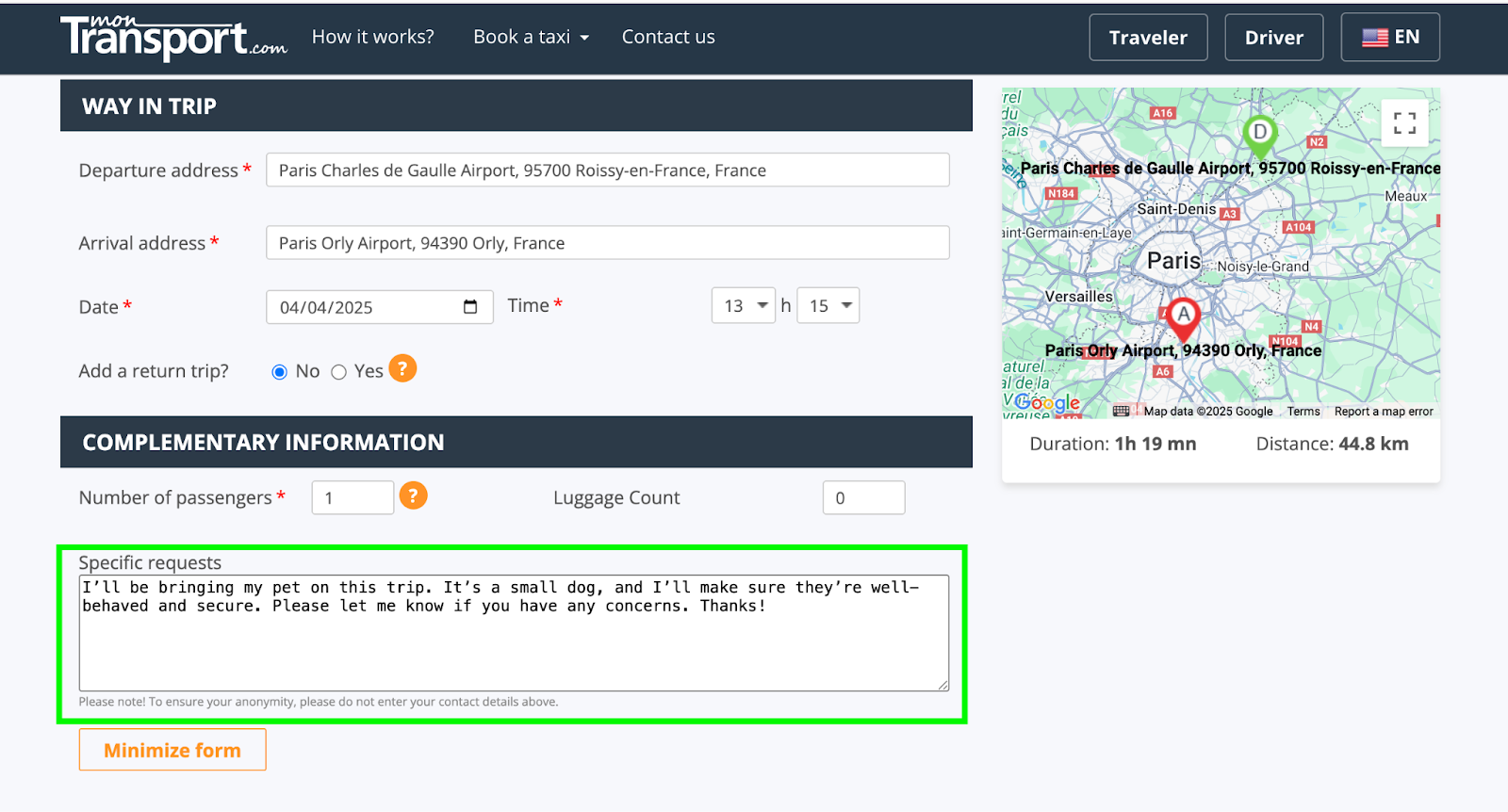
Task: Open the How it works? page
Action: click(x=373, y=37)
